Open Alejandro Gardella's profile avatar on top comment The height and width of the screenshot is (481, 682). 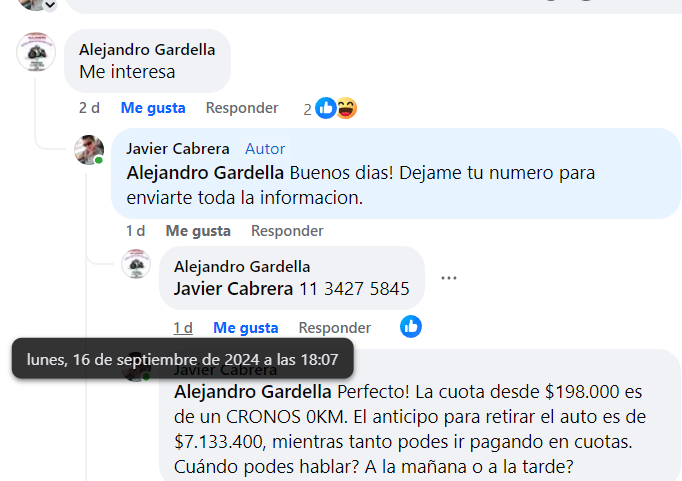point(36,52)
